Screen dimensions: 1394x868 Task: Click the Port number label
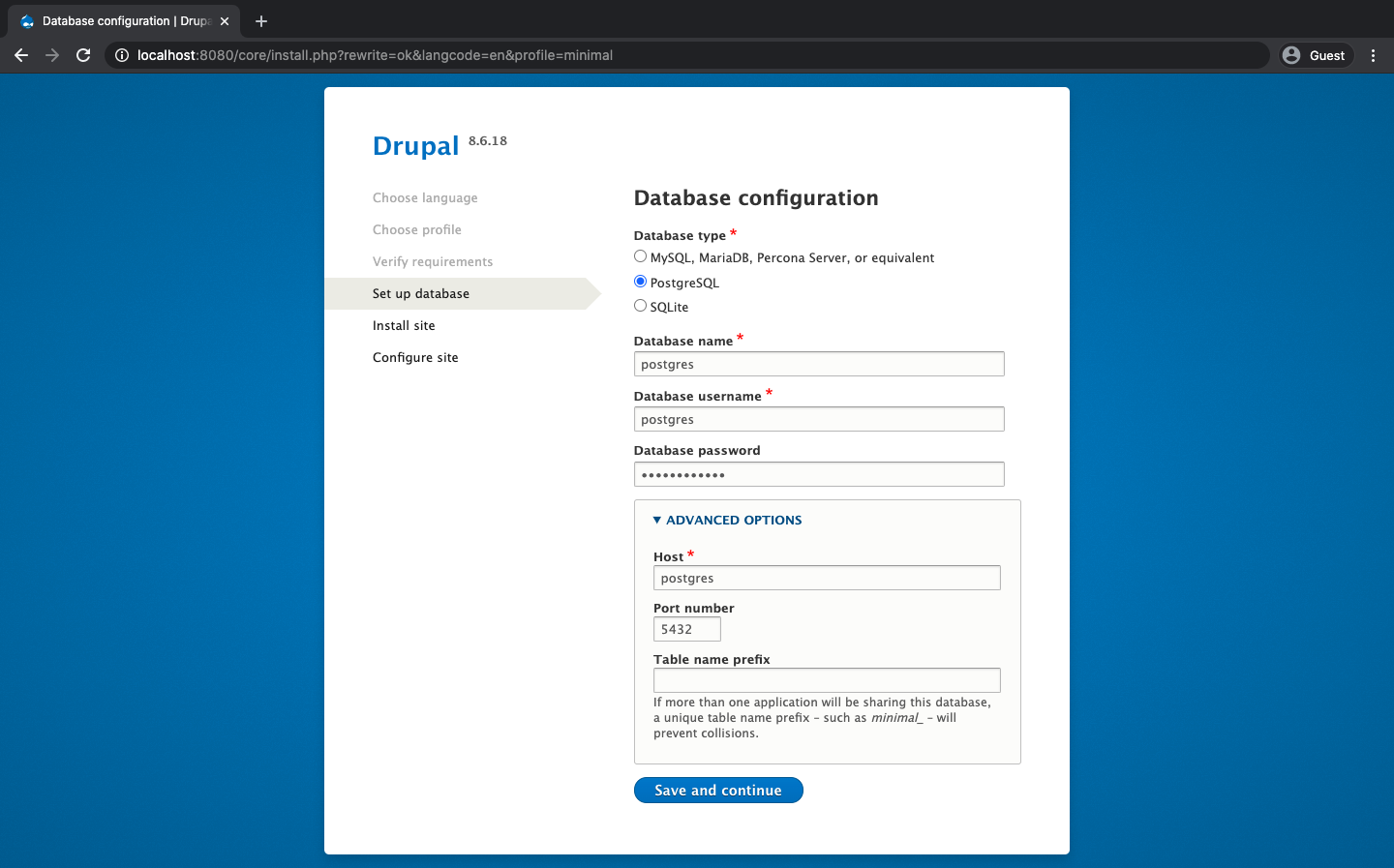(694, 608)
